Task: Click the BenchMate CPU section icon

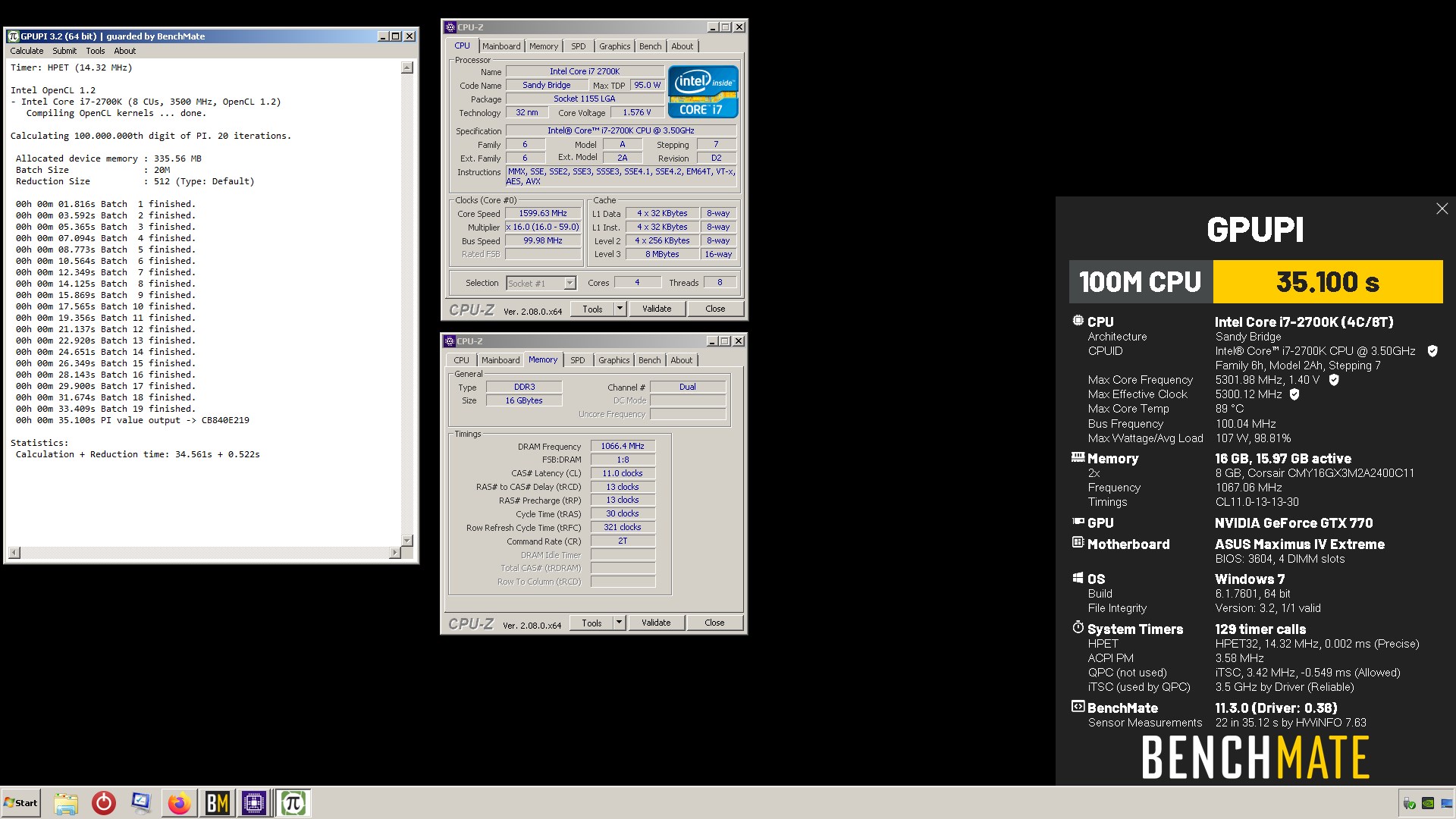Action: pyautogui.click(x=1078, y=321)
